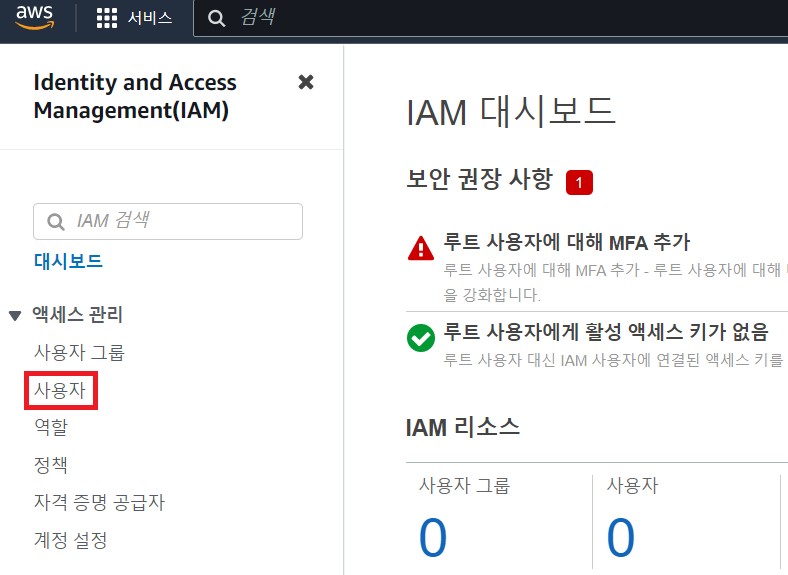This screenshot has height=575, width=788.
Task: Go to 역할 in the sidebar
Action: tap(51, 427)
